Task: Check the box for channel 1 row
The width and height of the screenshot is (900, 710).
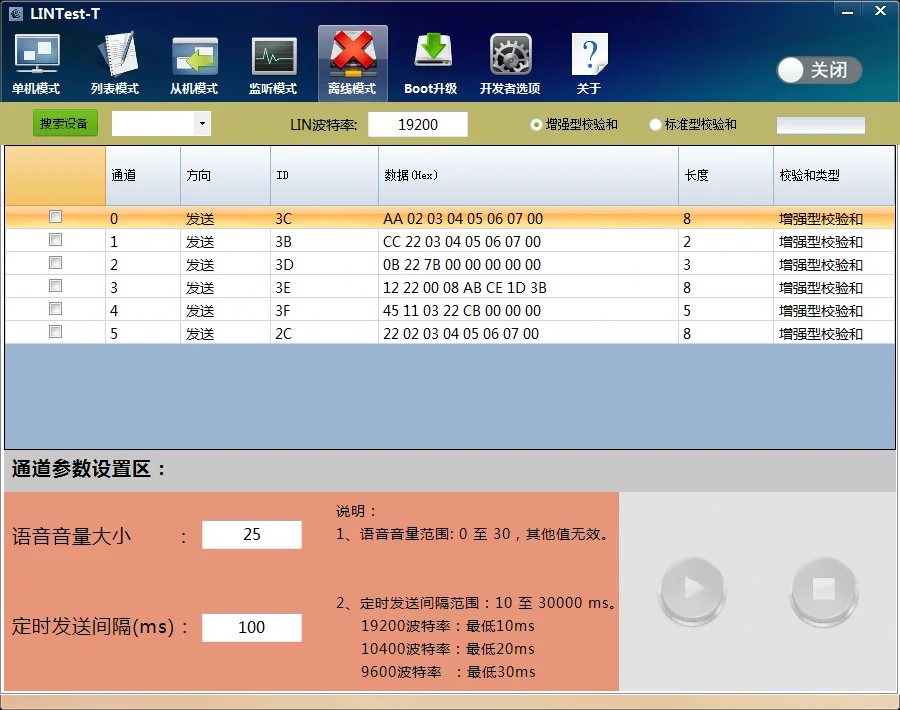Action: [x=55, y=240]
